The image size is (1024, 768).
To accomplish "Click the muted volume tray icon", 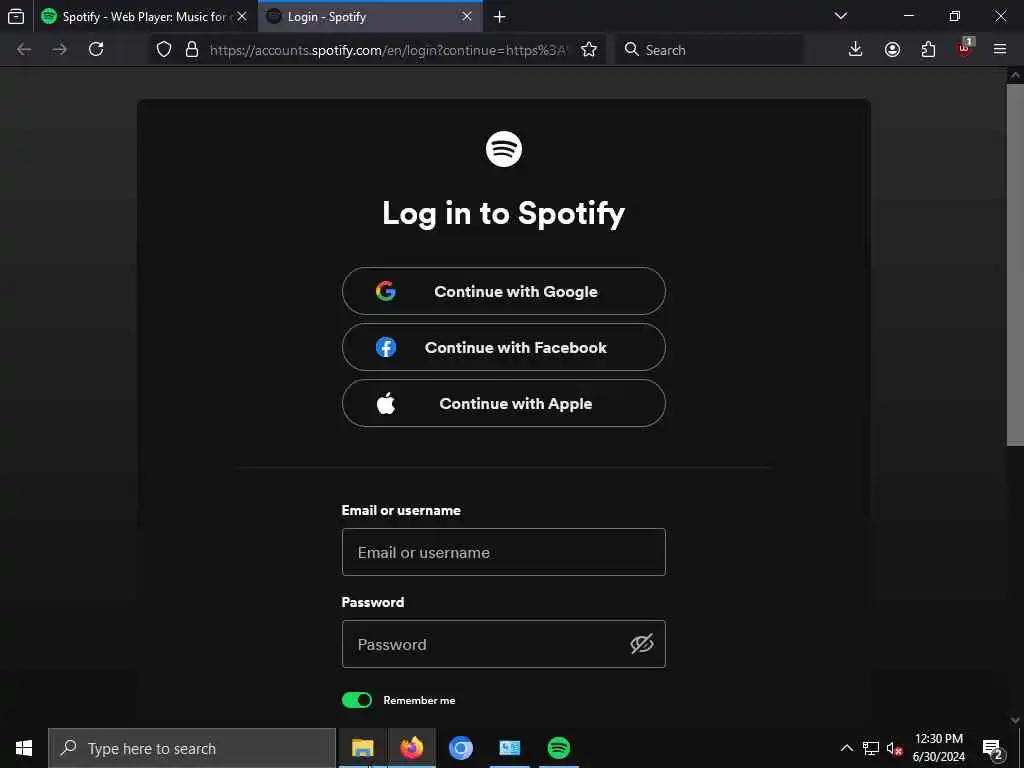I will (x=894, y=748).
